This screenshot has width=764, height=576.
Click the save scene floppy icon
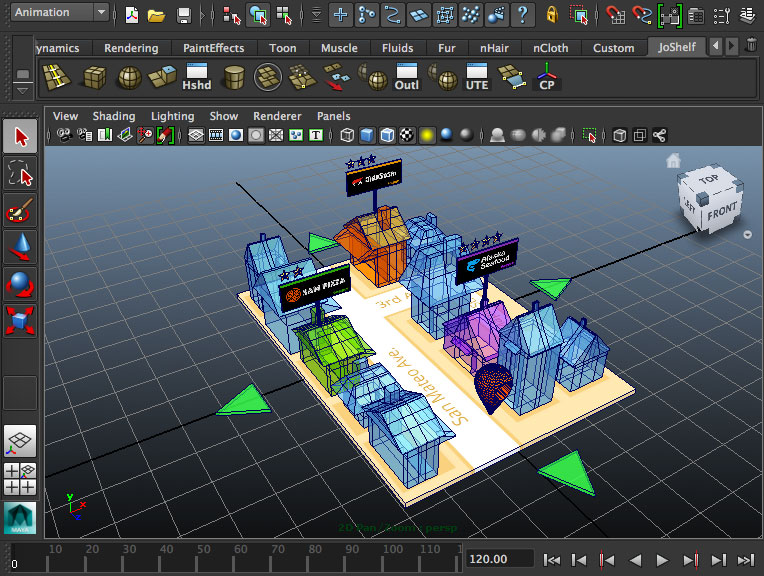183,14
